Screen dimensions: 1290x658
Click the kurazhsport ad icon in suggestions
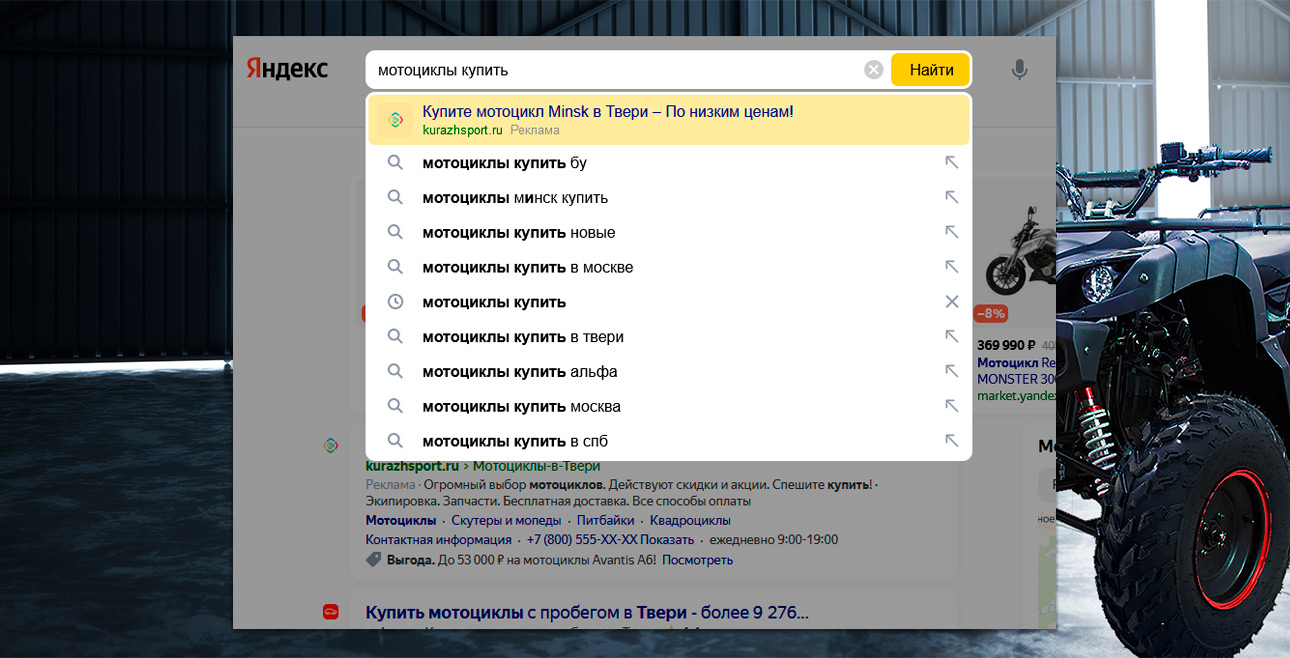pyautogui.click(x=396, y=120)
